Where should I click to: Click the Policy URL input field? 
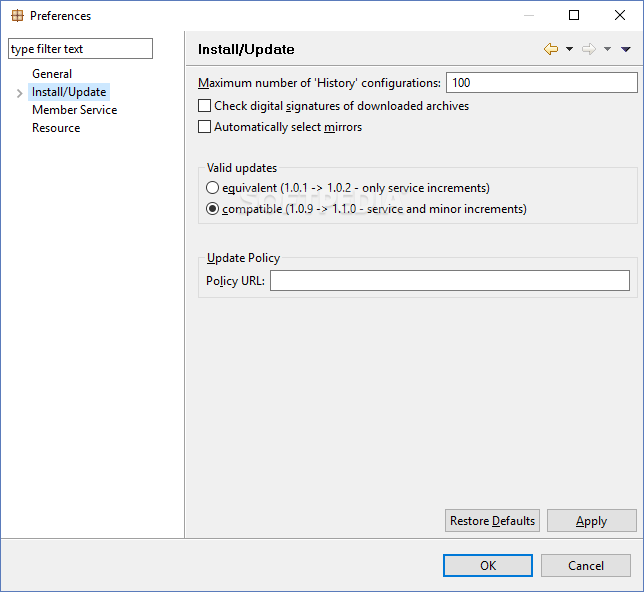point(450,281)
